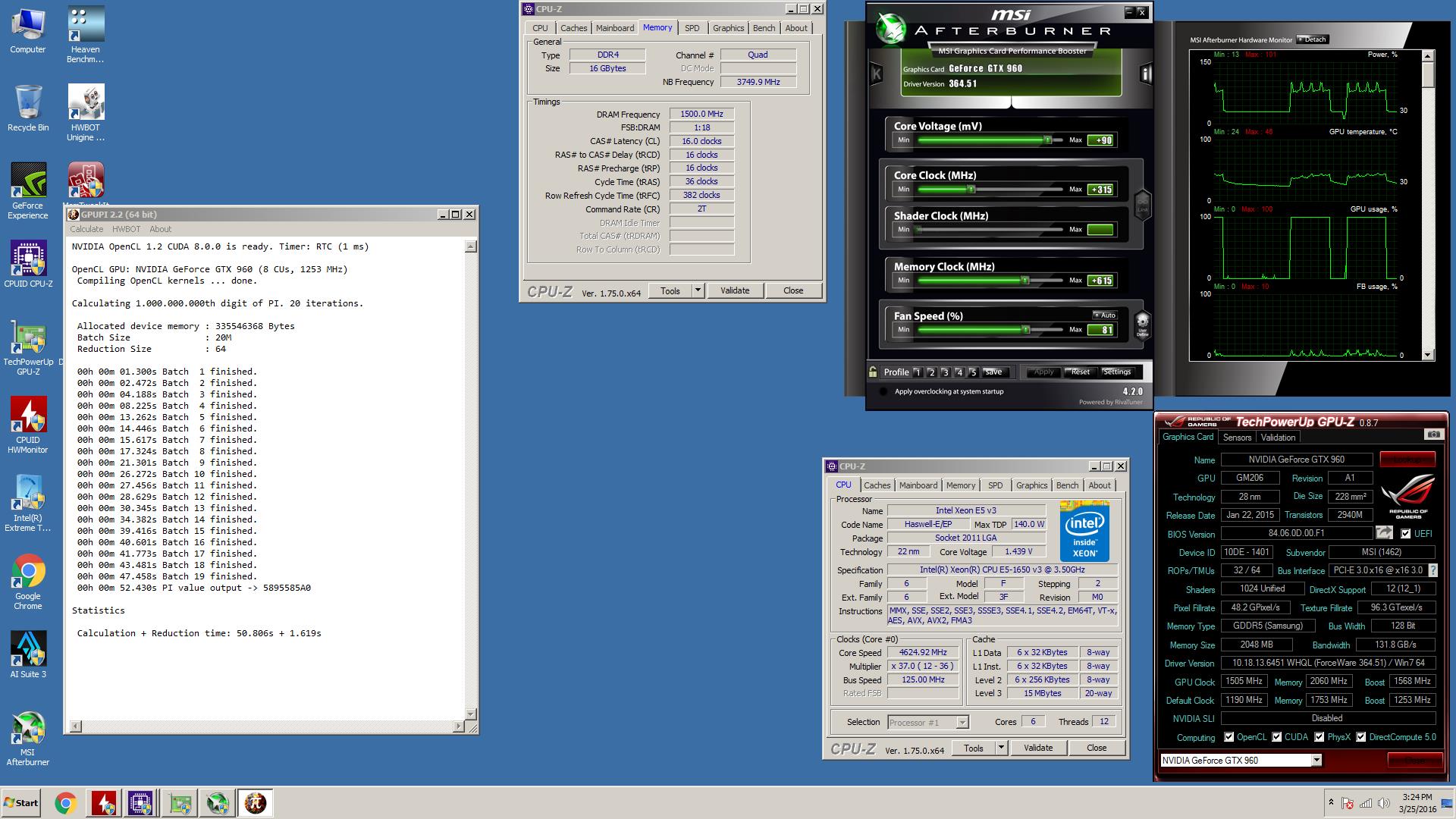Open Mainboard tab in top CPU-Z
The width and height of the screenshot is (1456, 819).
[614, 28]
